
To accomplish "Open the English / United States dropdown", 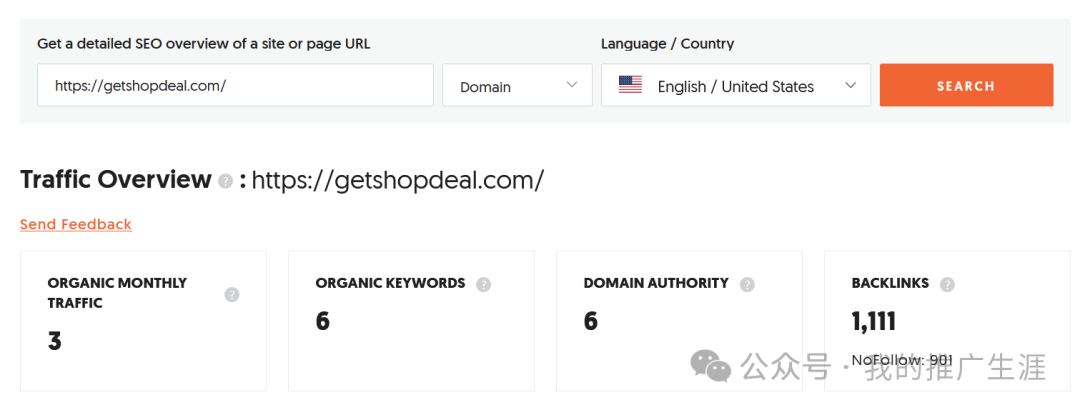I will coord(736,85).
